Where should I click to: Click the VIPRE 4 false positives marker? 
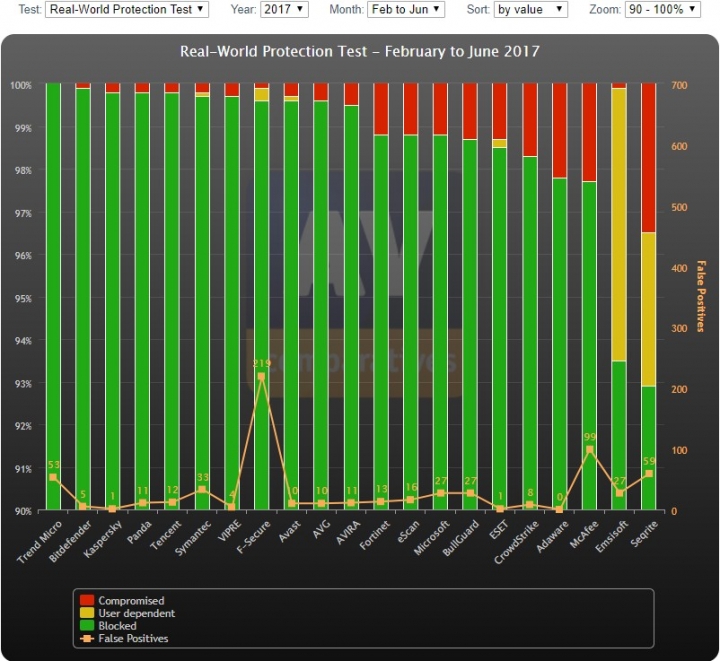coord(231,507)
